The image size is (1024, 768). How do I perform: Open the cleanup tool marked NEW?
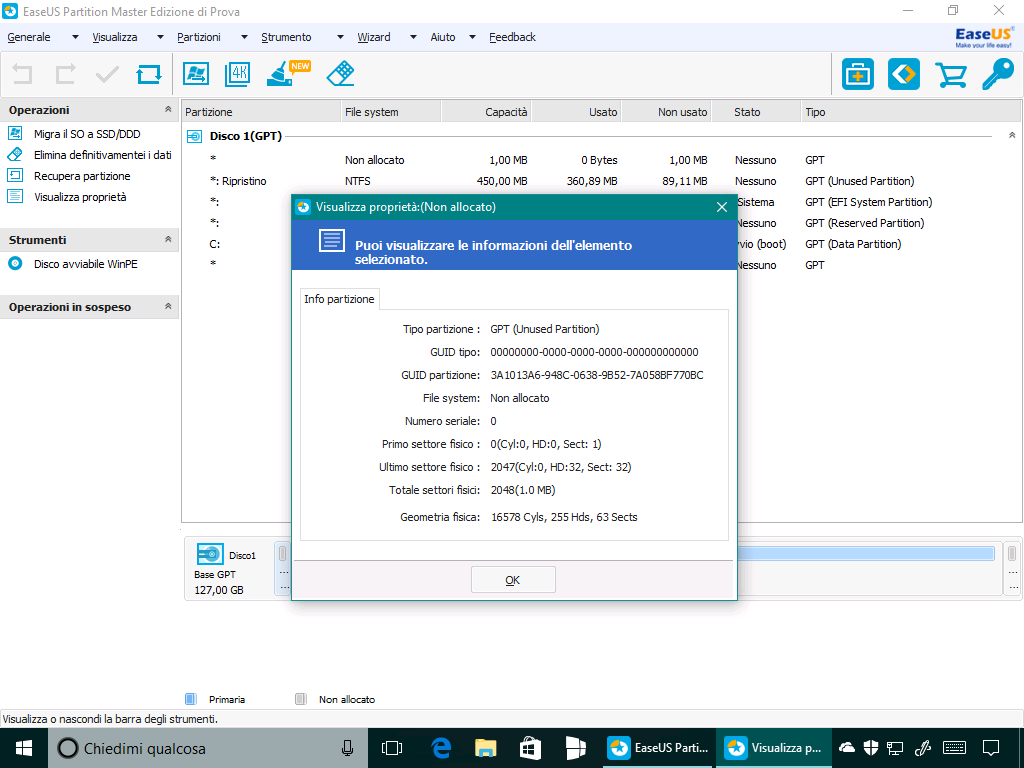pos(288,73)
